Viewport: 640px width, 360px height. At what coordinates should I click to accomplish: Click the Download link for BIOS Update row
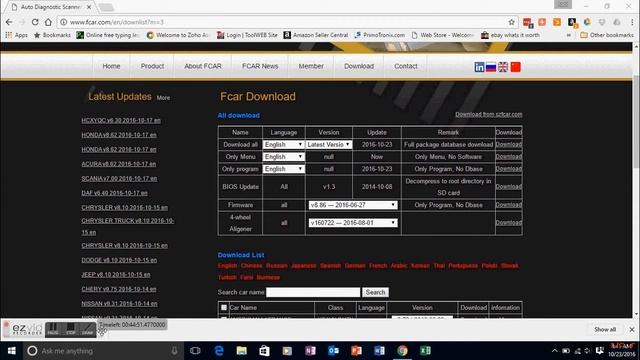point(509,187)
